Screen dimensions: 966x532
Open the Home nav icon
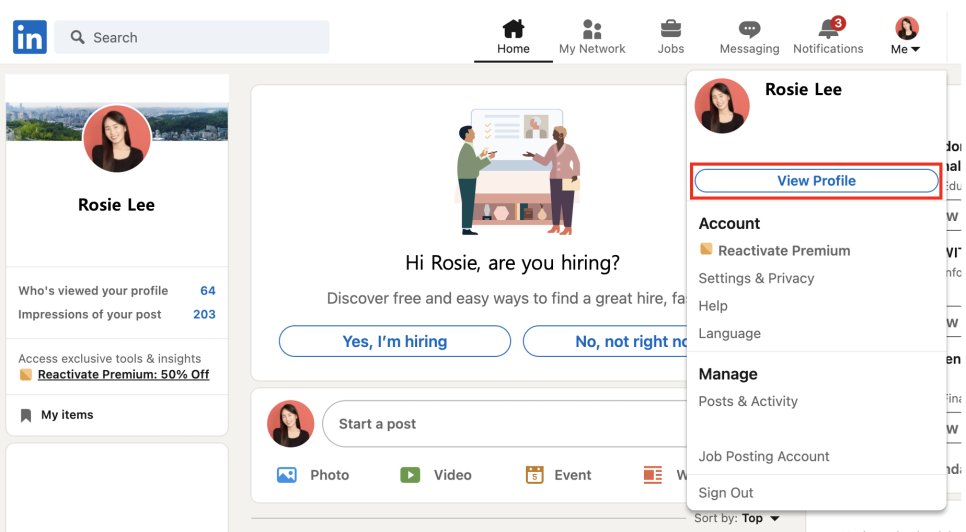click(x=513, y=28)
